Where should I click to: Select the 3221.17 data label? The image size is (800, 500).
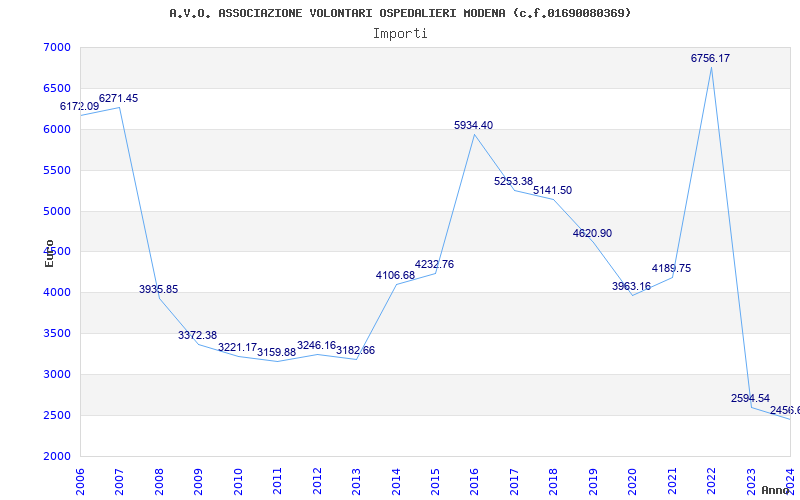[237, 347]
